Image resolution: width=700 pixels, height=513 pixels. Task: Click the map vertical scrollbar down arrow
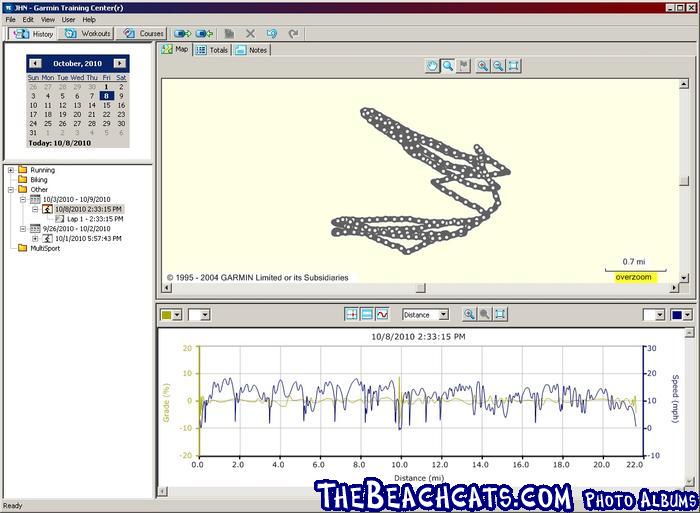click(684, 278)
